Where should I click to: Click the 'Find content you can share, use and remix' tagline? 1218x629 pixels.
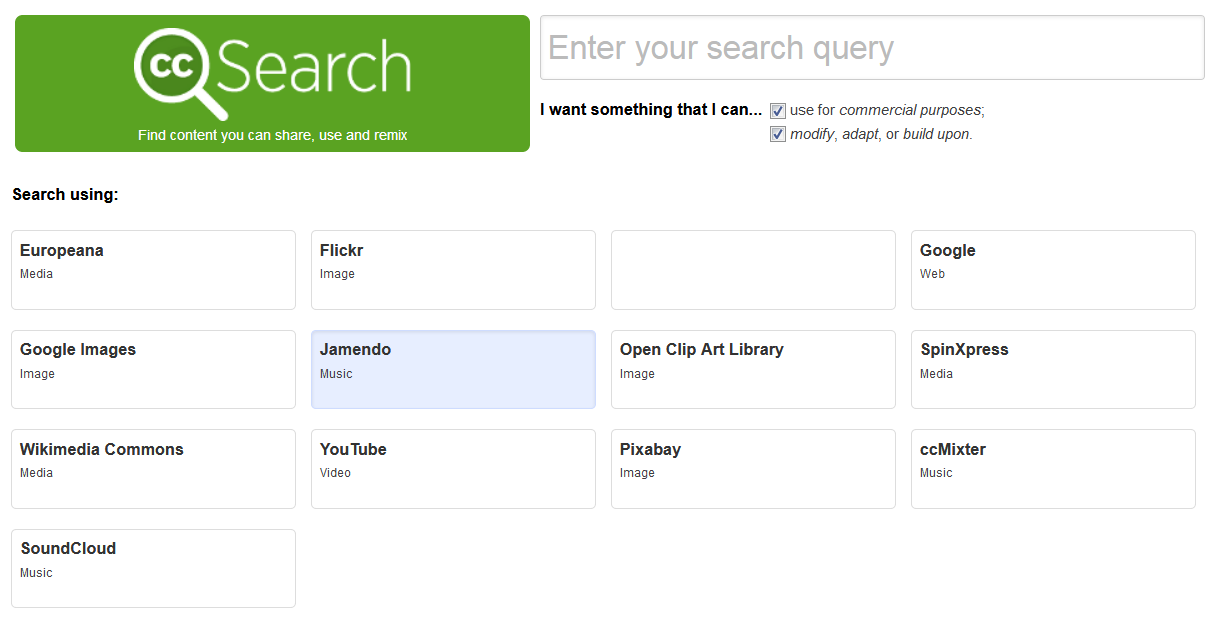point(273,135)
